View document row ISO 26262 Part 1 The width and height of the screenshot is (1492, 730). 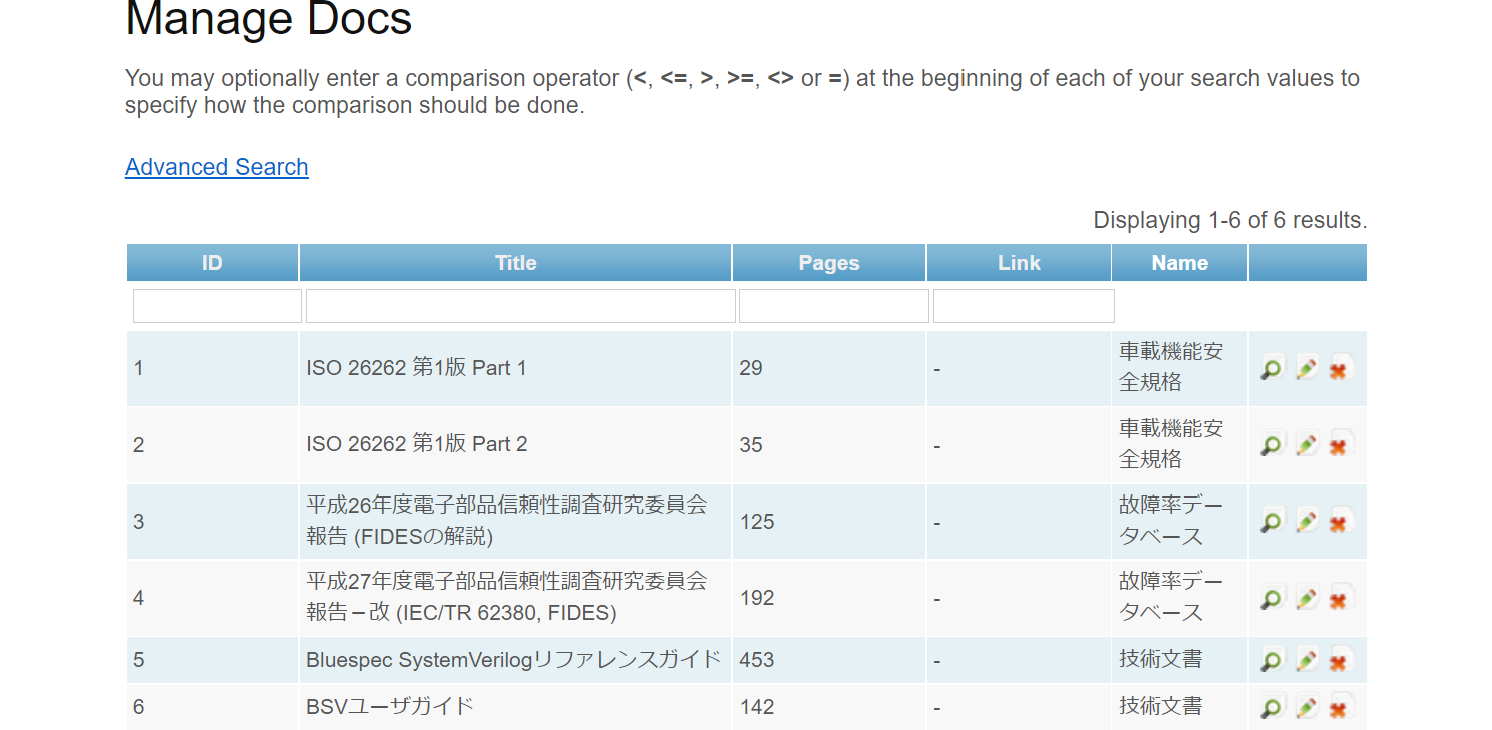tap(1271, 369)
